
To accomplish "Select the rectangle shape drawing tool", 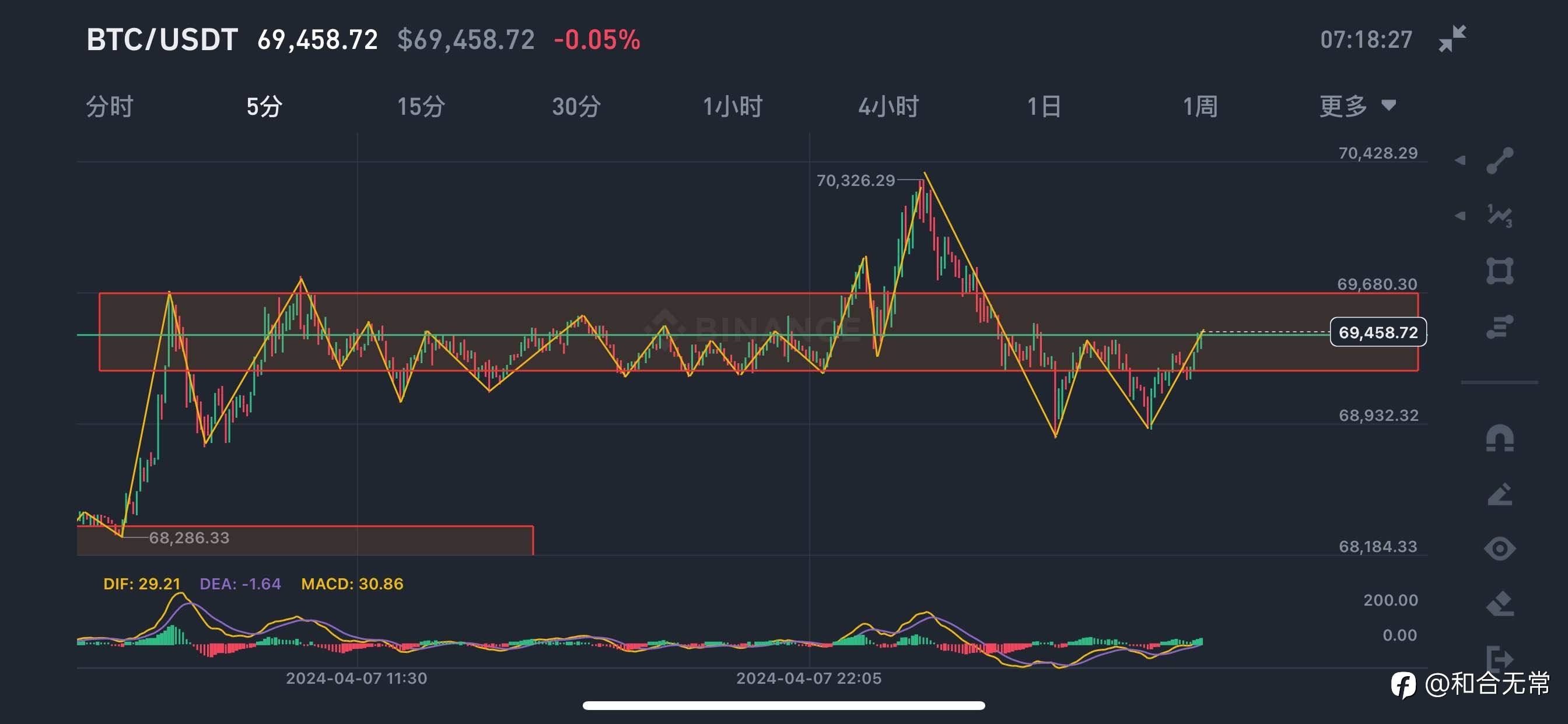I will click(x=1499, y=270).
